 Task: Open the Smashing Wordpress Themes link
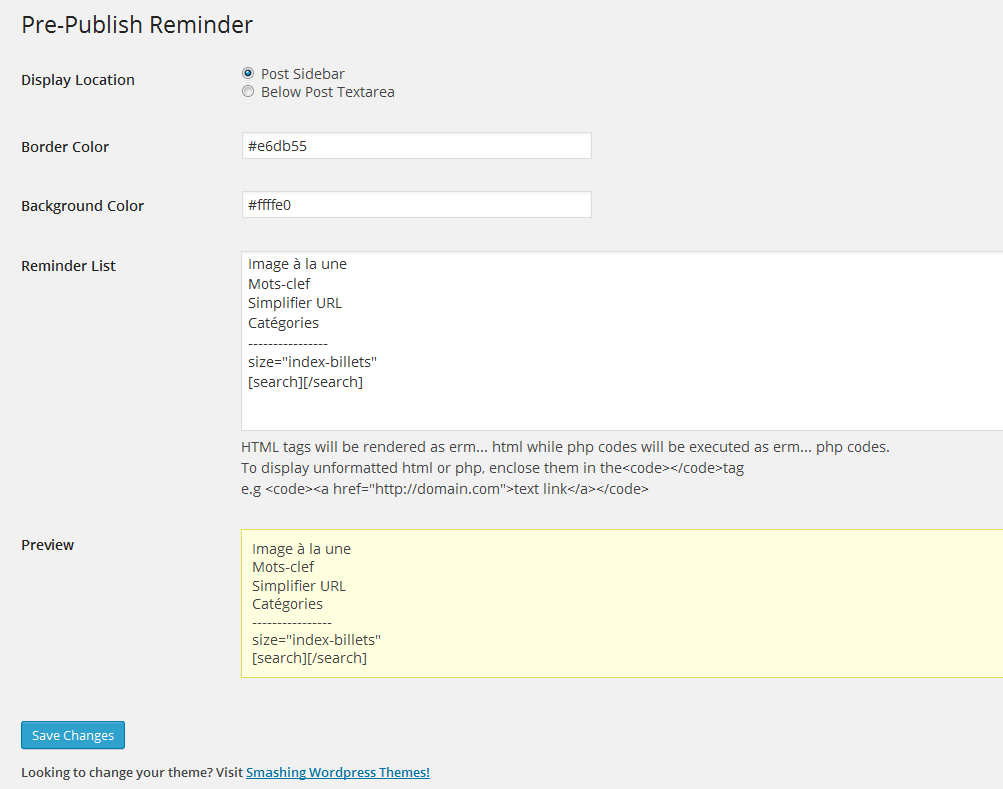point(338,772)
